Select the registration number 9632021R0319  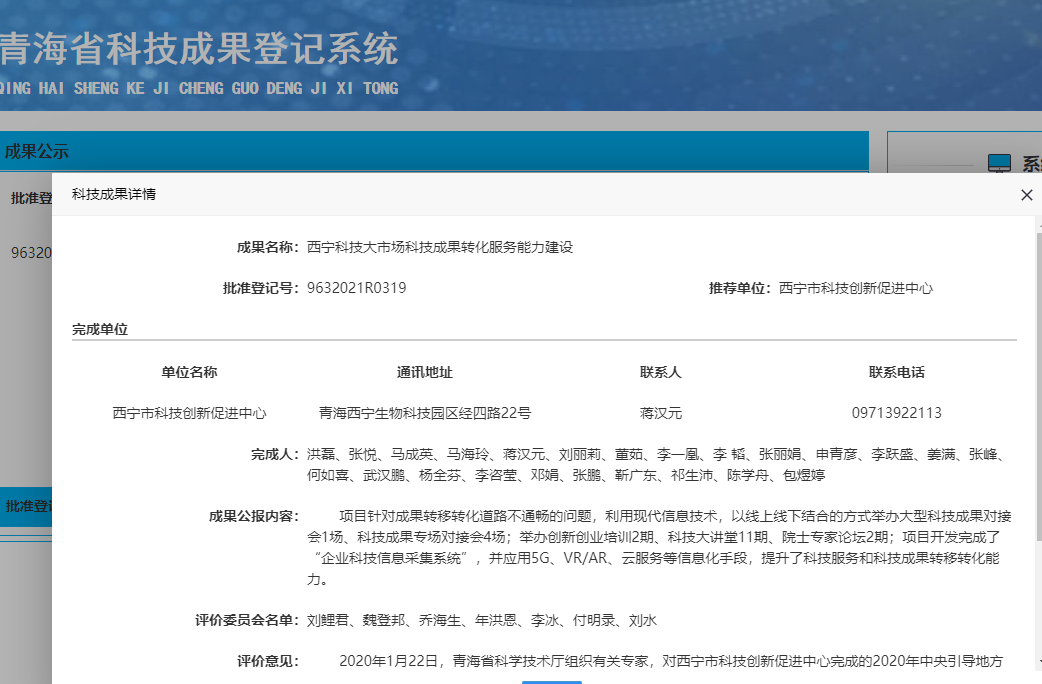(x=356, y=288)
